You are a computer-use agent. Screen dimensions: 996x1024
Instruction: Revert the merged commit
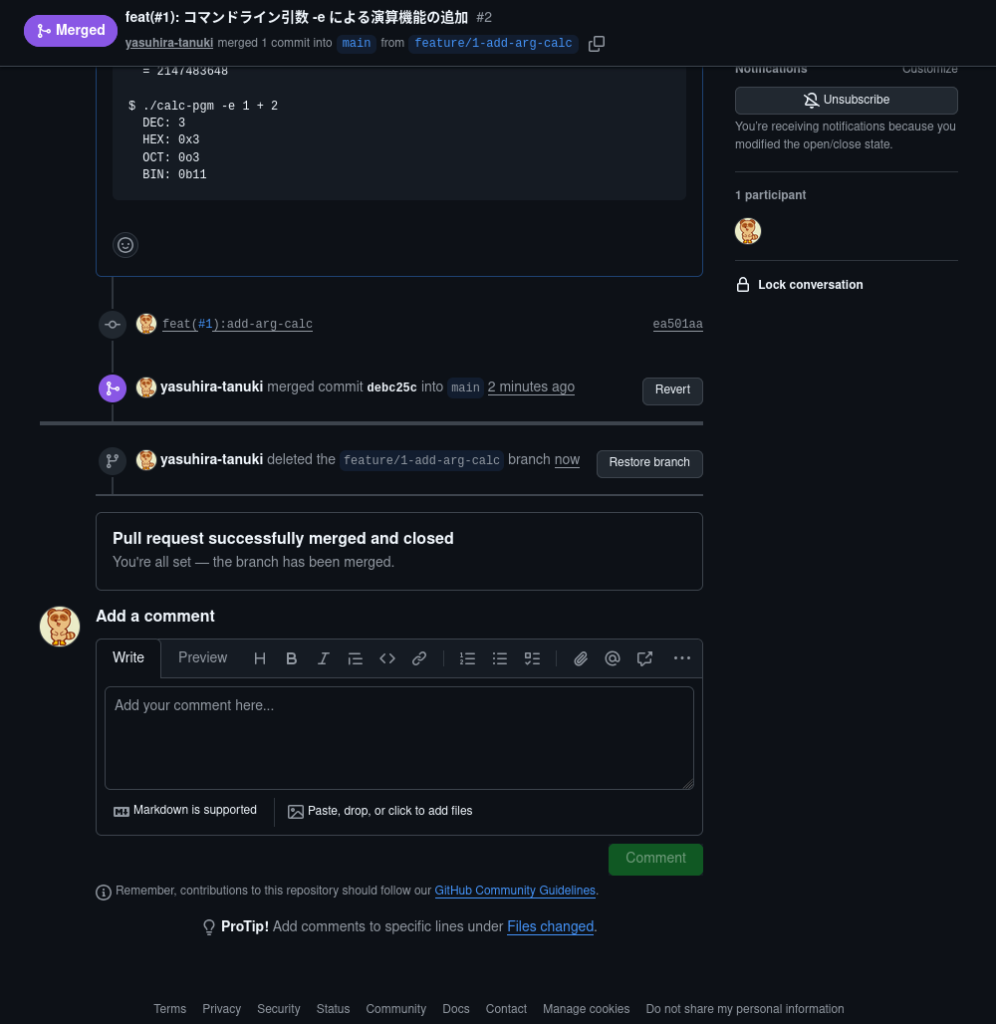(672, 390)
